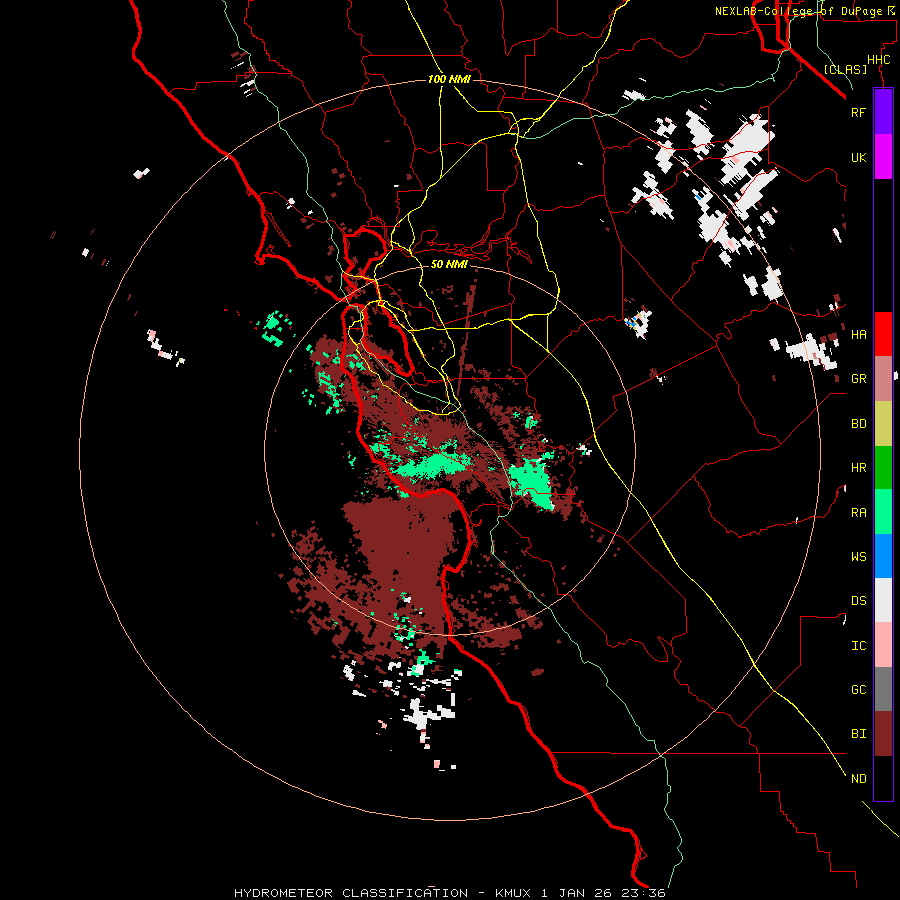Click the dark green HR legend swatch
This screenshot has width=900, height=900.
point(883,467)
